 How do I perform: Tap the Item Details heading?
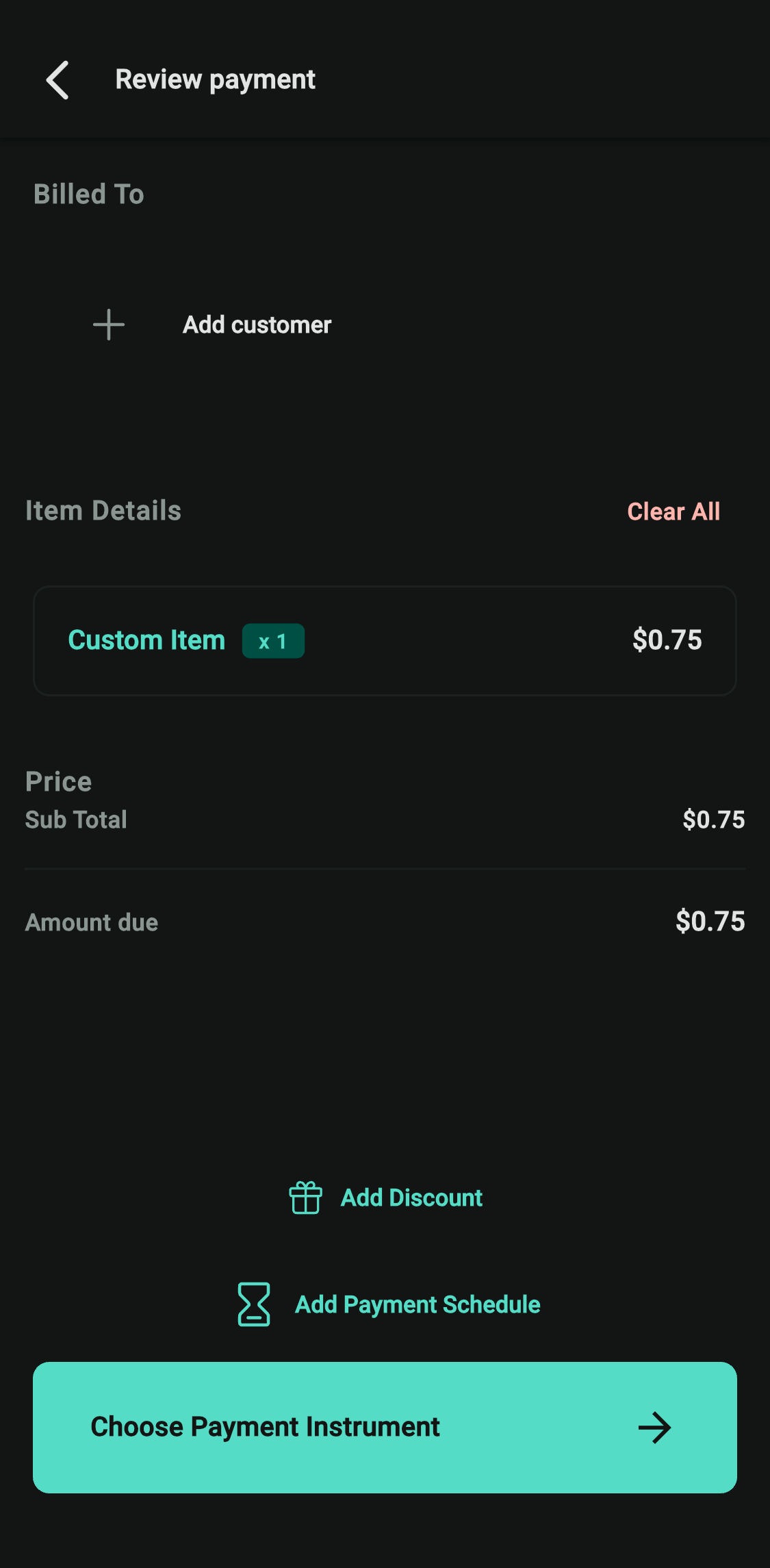103,511
